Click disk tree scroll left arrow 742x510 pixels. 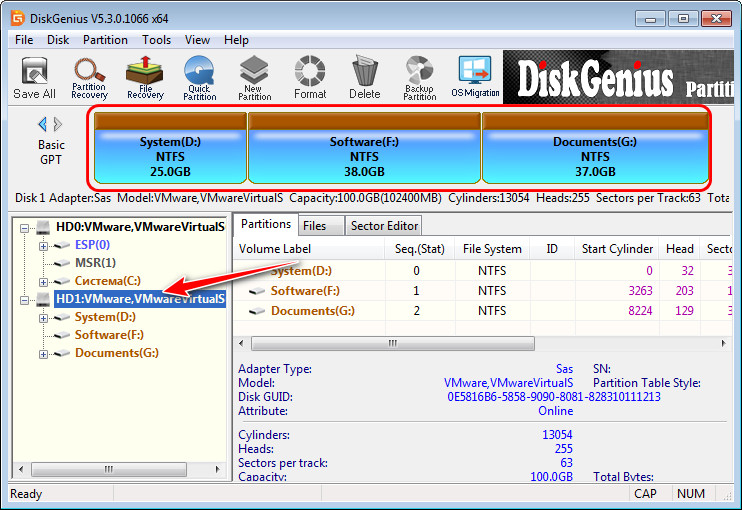click(21, 469)
